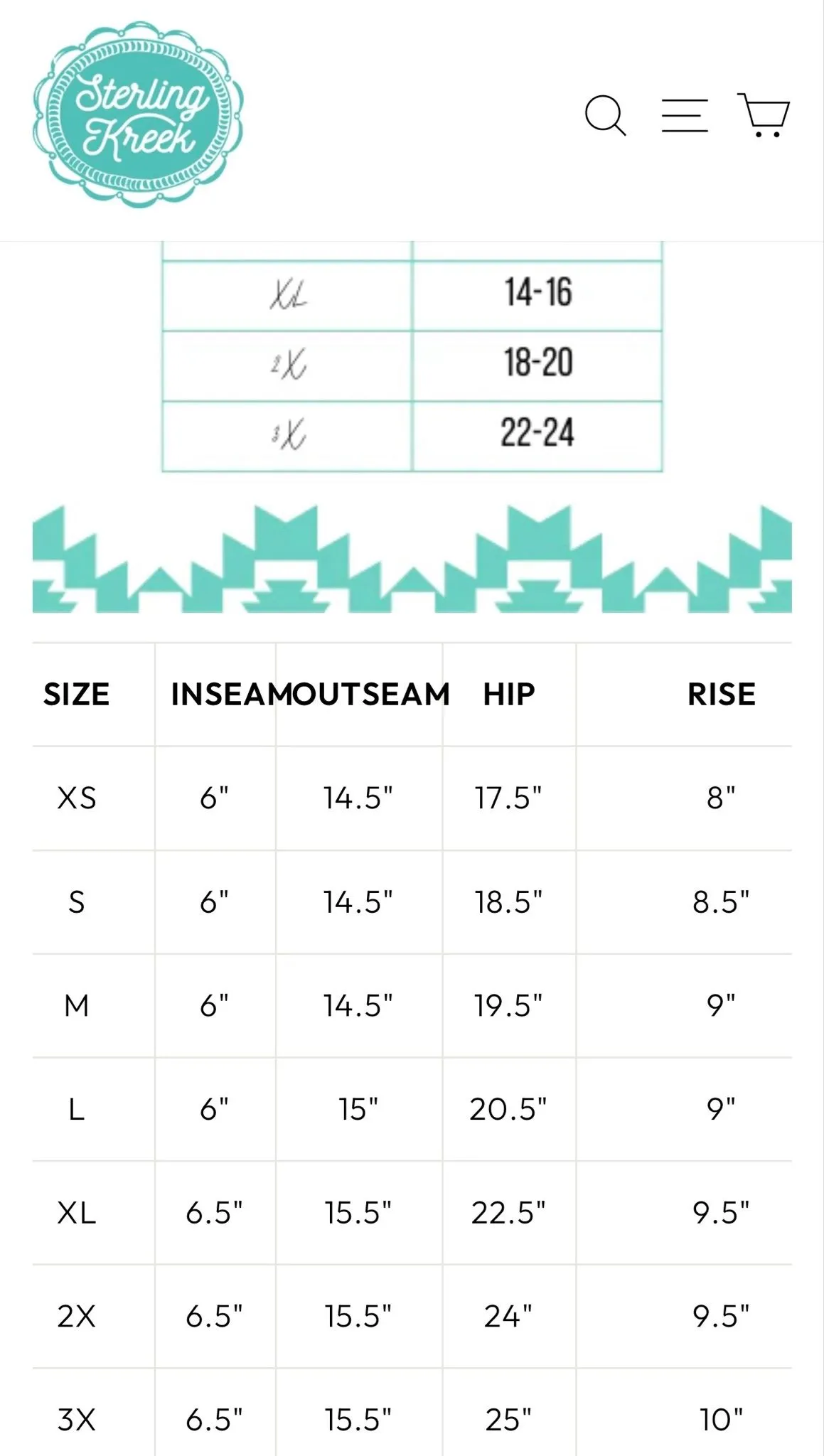
Task: Click the 2X size row label
Action: coord(77,1317)
